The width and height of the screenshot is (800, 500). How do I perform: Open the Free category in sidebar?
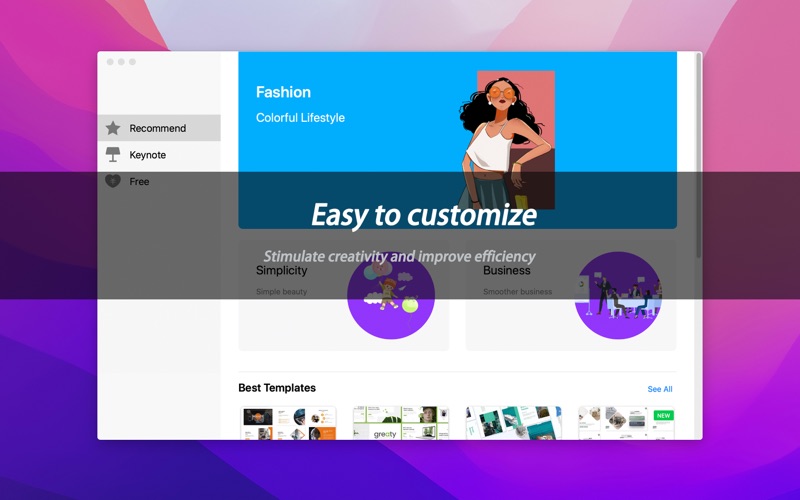pyautogui.click(x=159, y=181)
